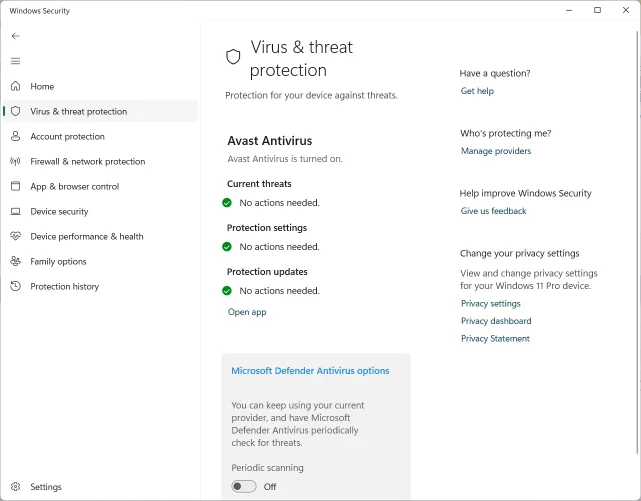Open the Privacy dashboard link
Screen dimensions: 641x501
tap(496, 321)
